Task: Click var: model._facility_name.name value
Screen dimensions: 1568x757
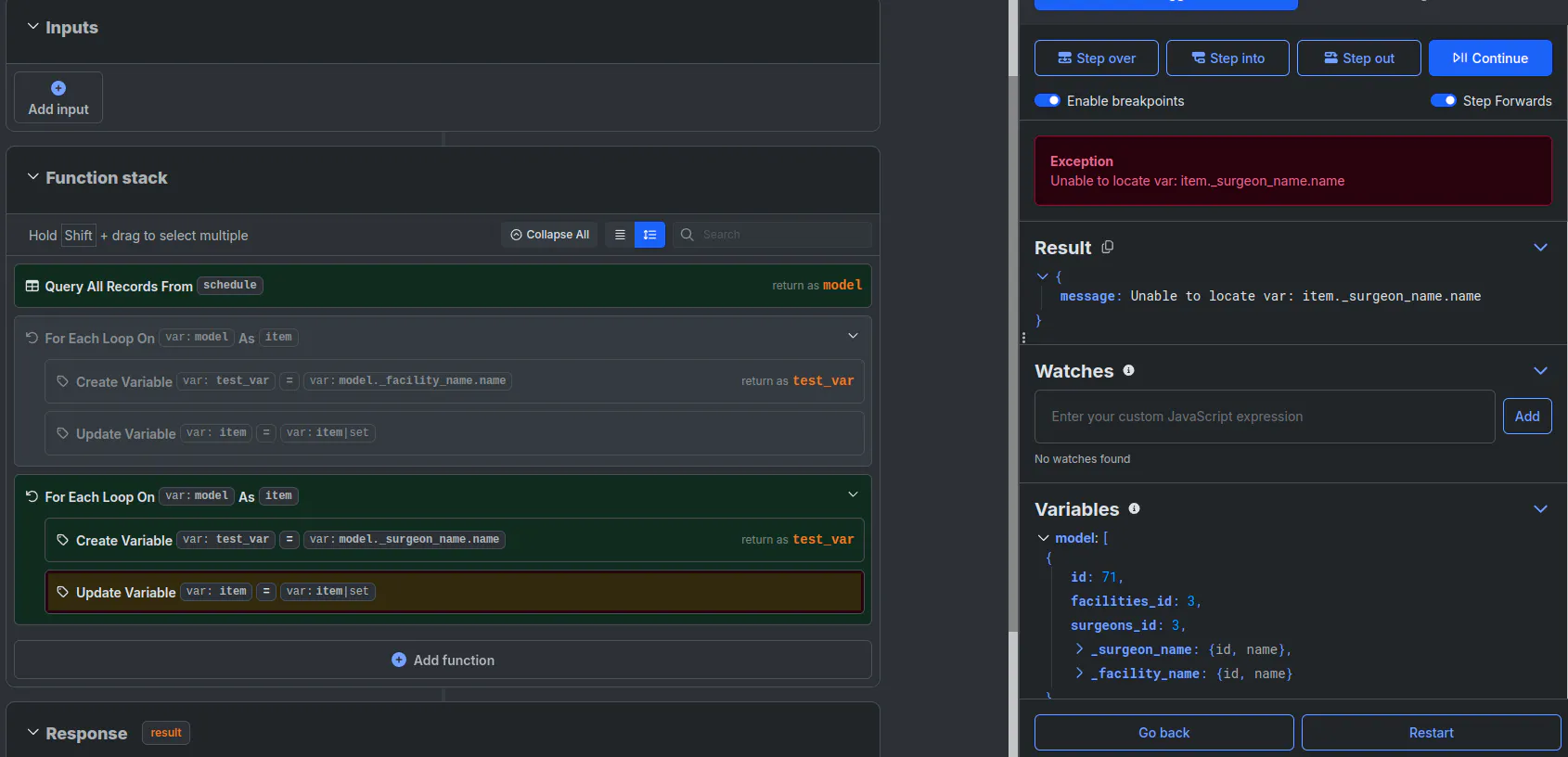Action: coord(407,381)
